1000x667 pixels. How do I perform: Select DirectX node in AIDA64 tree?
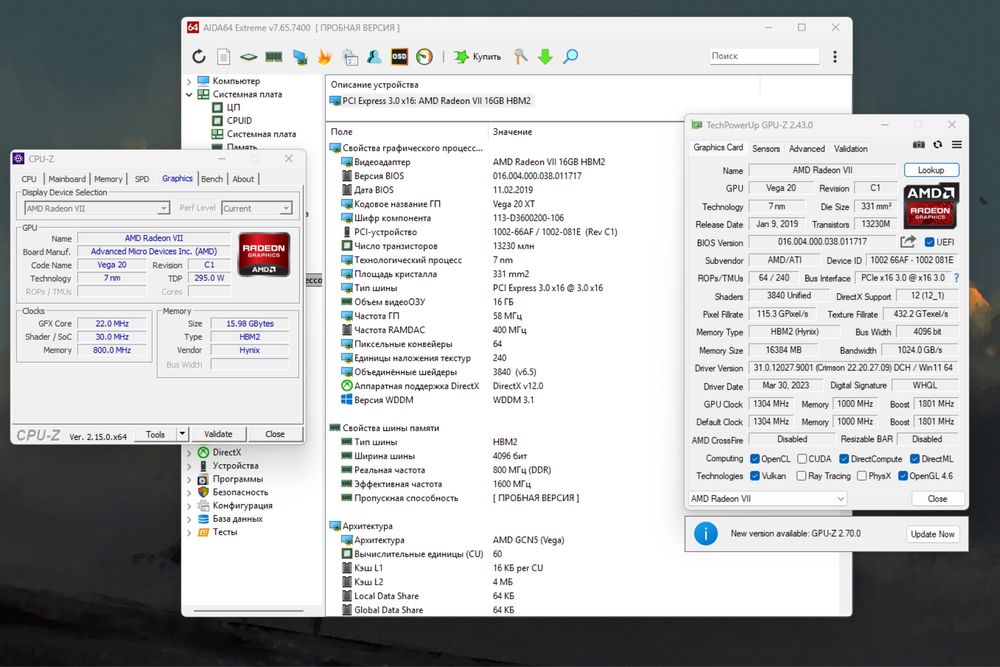click(x=226, y=452)
